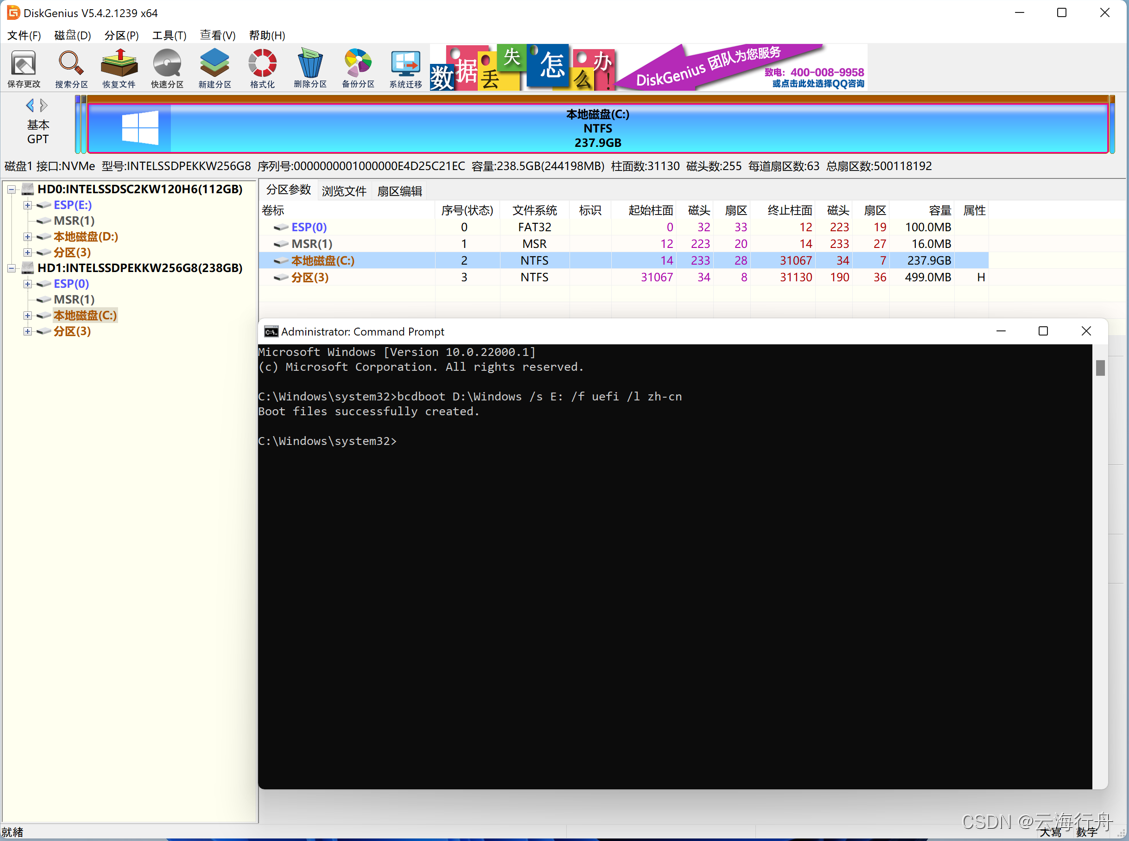Maximize the Command Prompt window
Viewport: 1129px width, 841px height.
click(1043, 331)
